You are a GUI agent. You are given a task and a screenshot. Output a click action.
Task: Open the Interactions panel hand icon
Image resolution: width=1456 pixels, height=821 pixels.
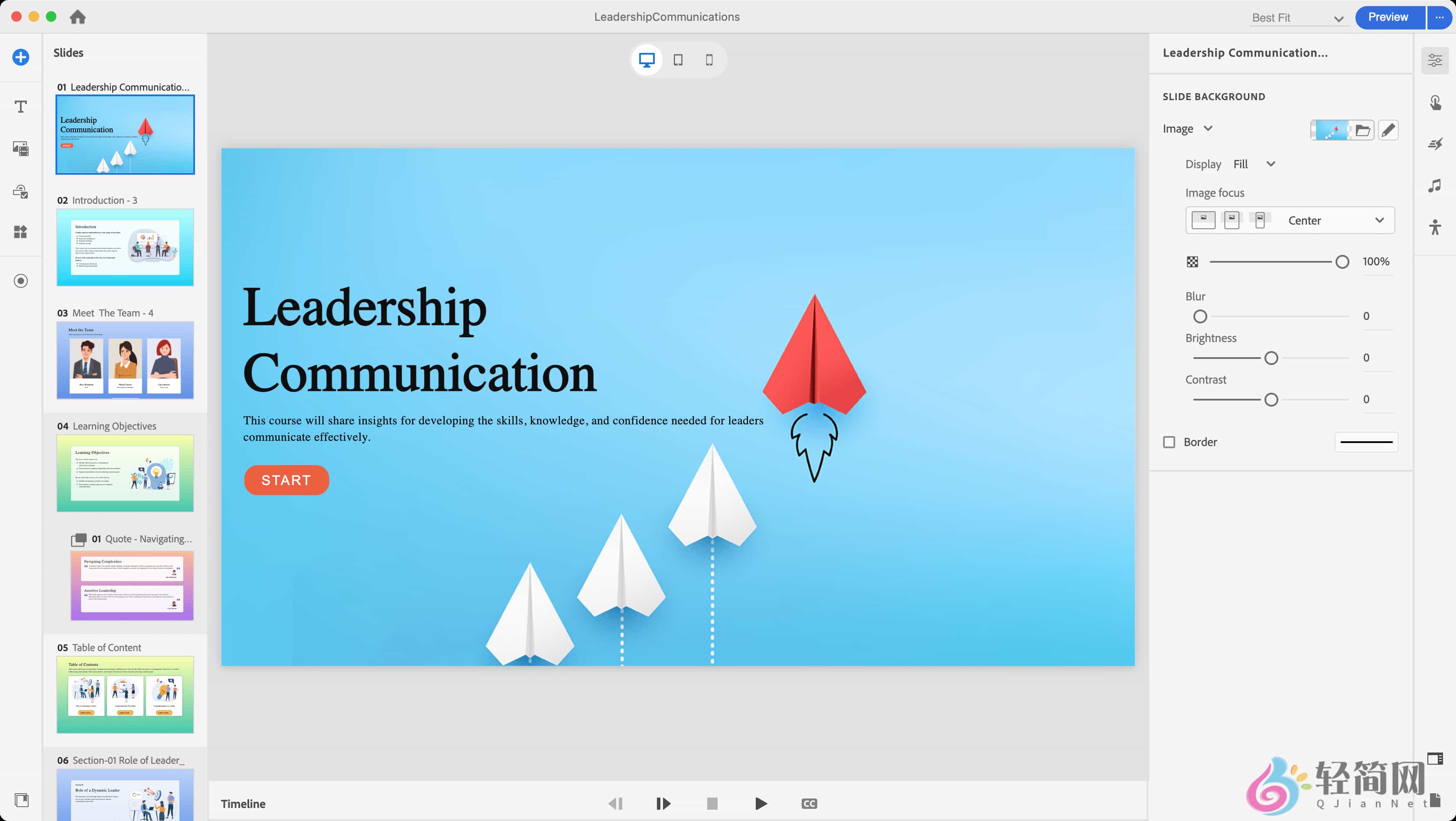click(x=1435, y=102)
